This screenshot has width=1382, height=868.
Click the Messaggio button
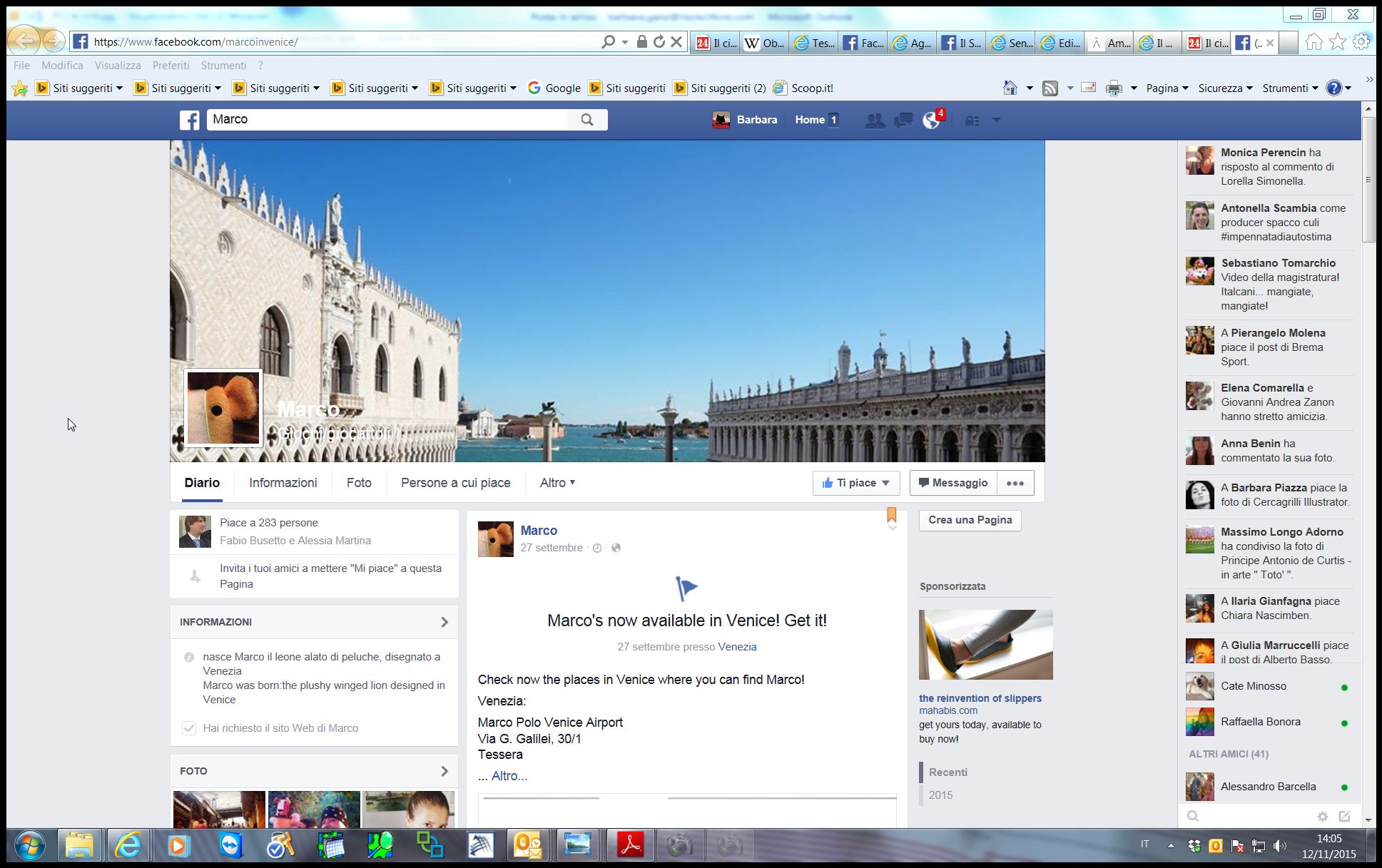coord(952,483)
